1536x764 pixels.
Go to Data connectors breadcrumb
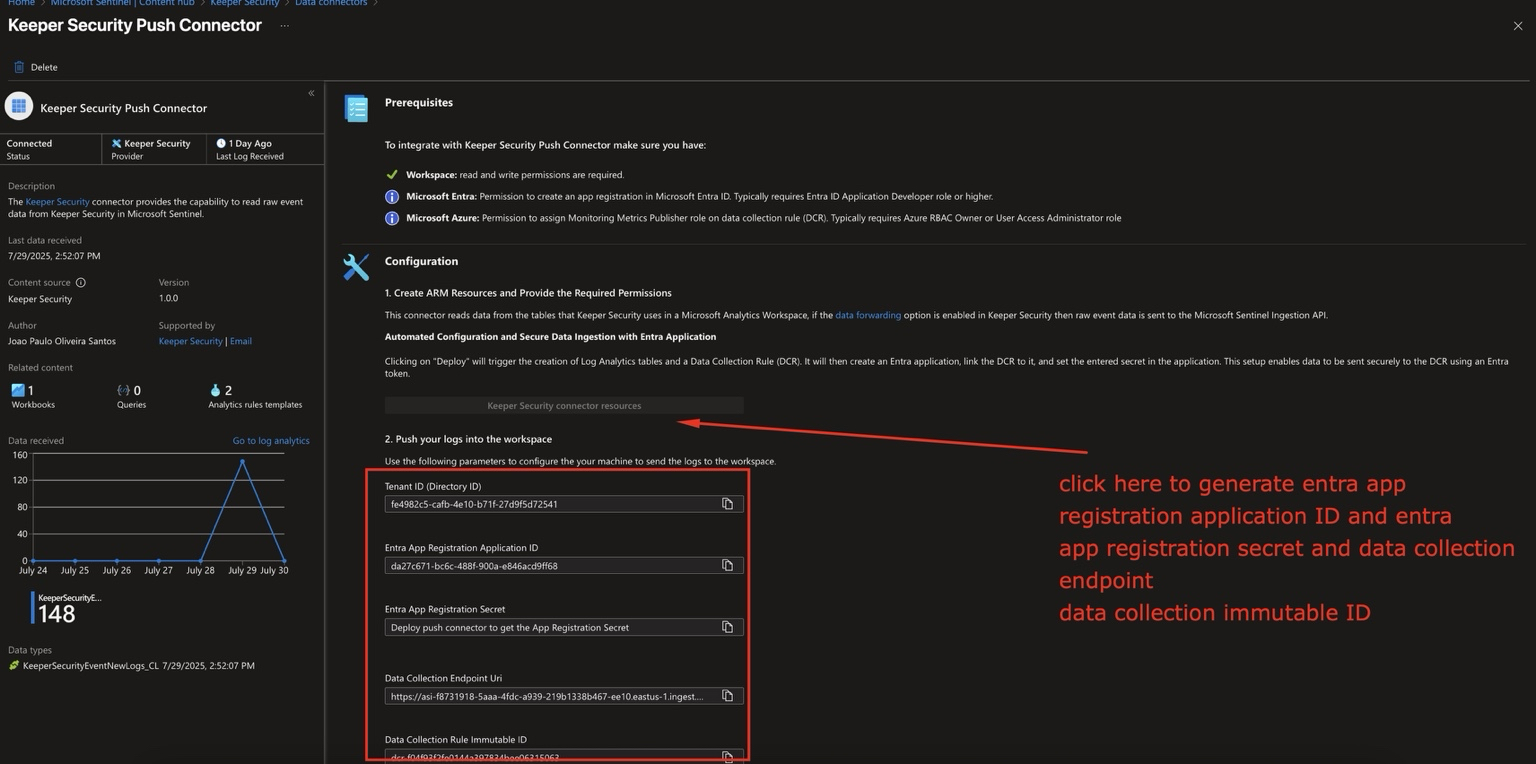(330, 3)
